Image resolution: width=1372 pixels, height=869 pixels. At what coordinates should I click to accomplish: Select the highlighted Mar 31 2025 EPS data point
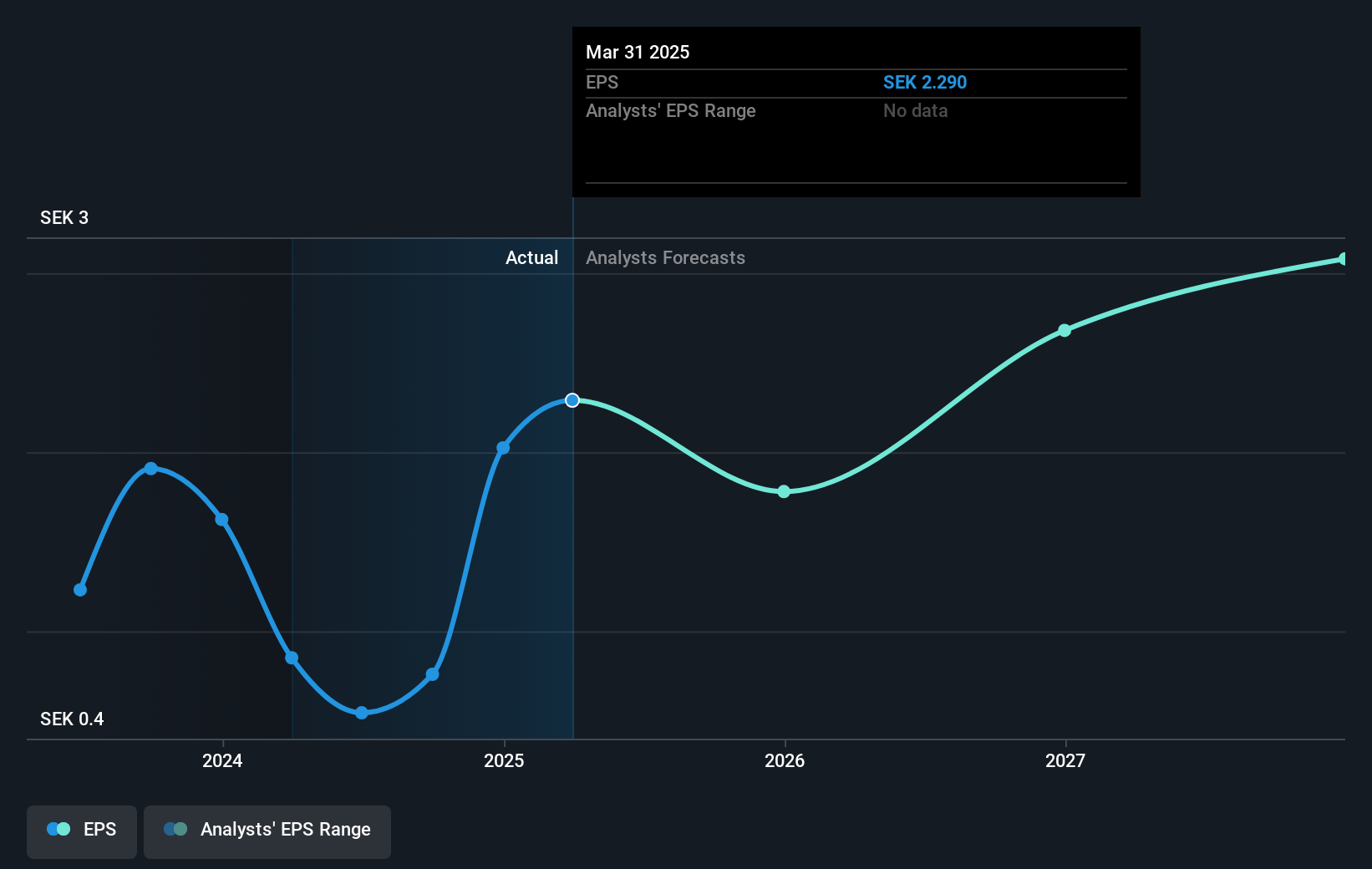coord(572,400)
